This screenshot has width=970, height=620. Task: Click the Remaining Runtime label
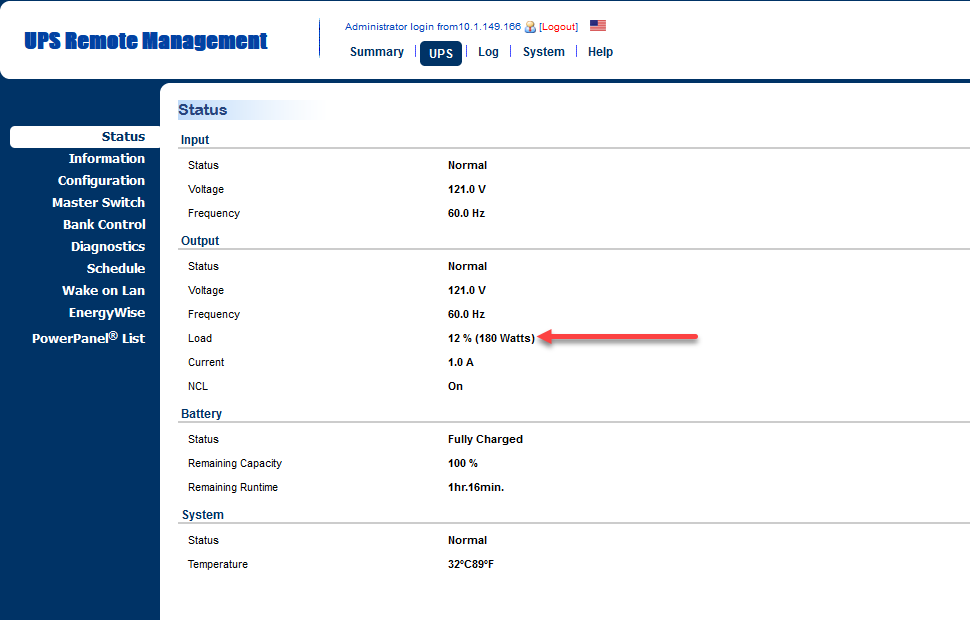[x=233, y=488]
